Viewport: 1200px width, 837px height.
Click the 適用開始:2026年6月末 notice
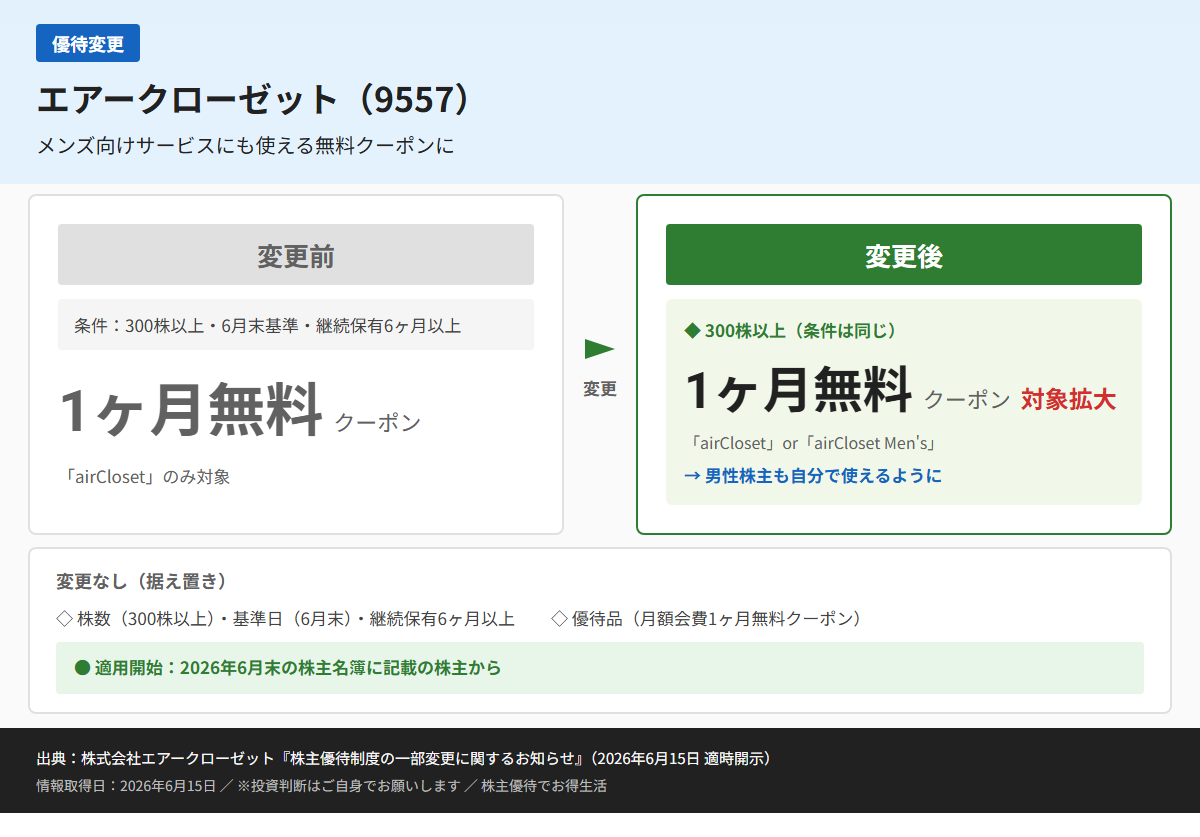pos(600,668)
